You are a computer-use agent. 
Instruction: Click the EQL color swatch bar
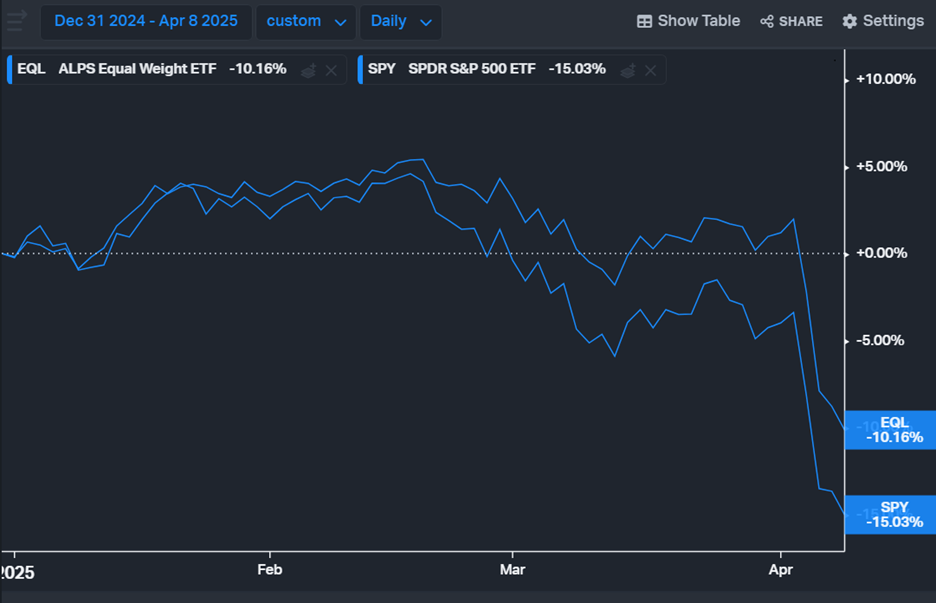10,69
